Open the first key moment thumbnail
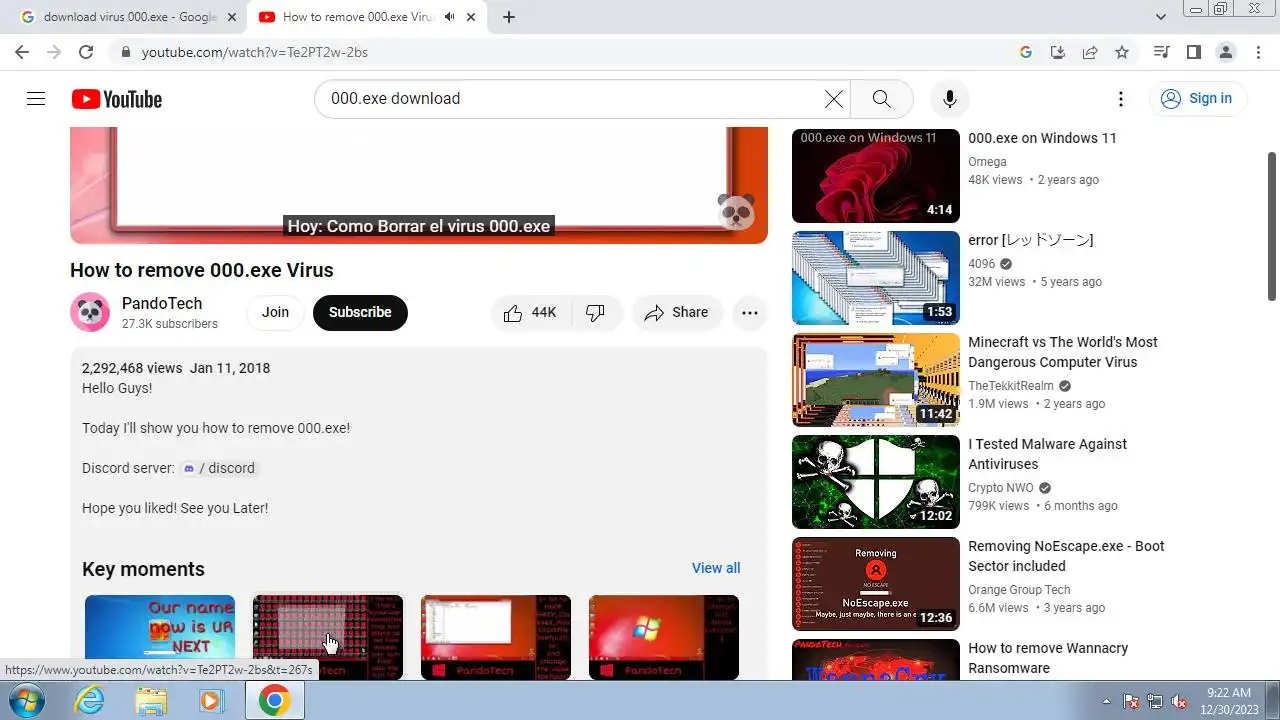Image resolution: width=1280 pixels, height=720 pixels. tap(159, 637)
